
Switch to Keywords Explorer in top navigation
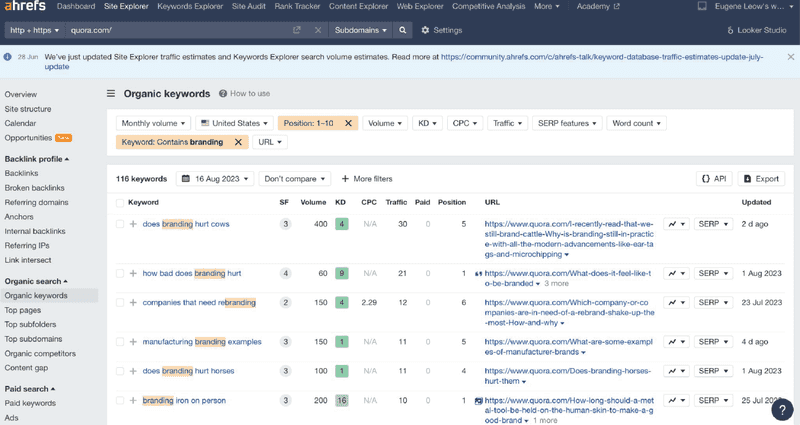click(190, 6)
